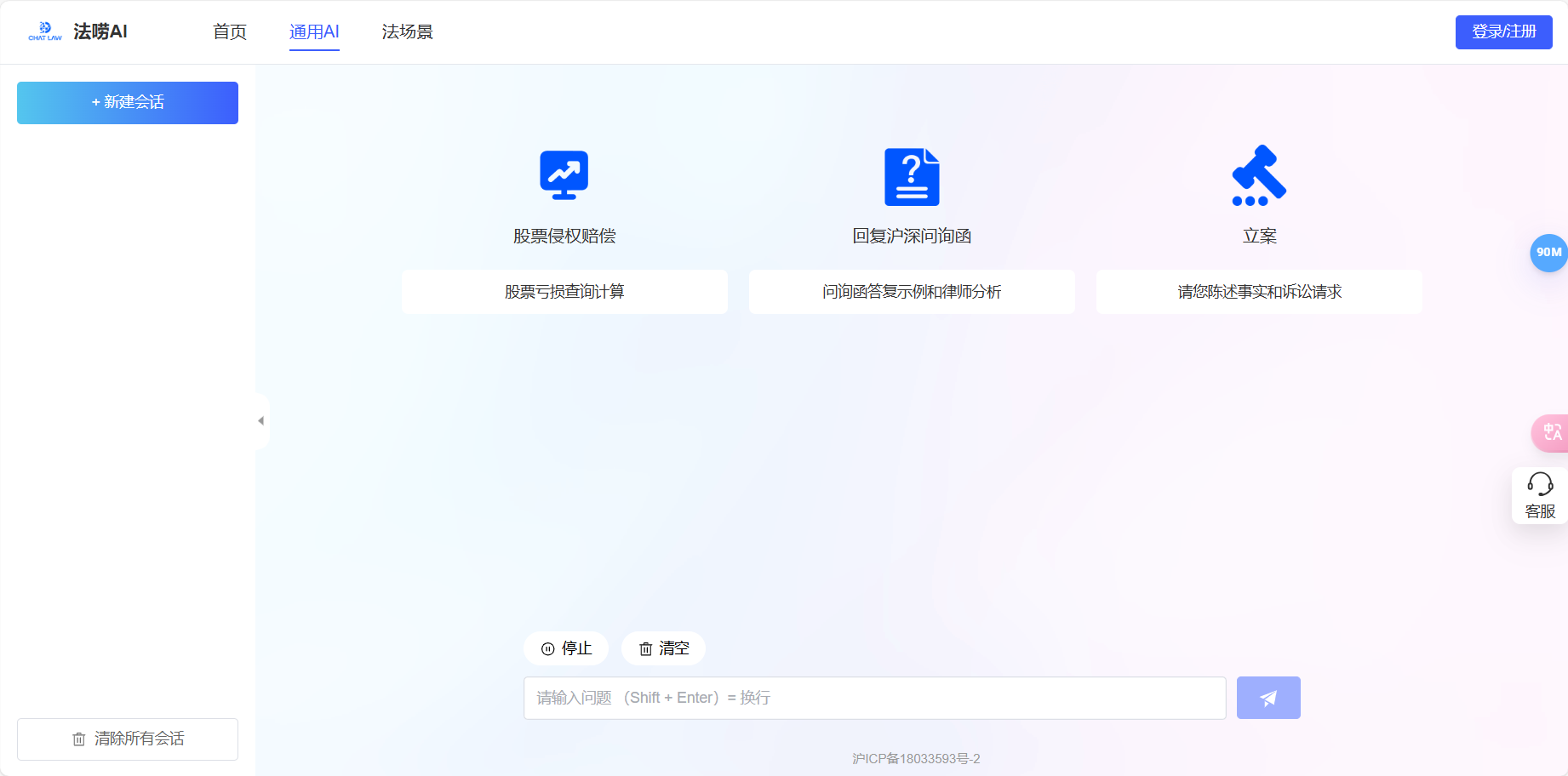
Task: Open the 法场景 tab
Action: 407,31
